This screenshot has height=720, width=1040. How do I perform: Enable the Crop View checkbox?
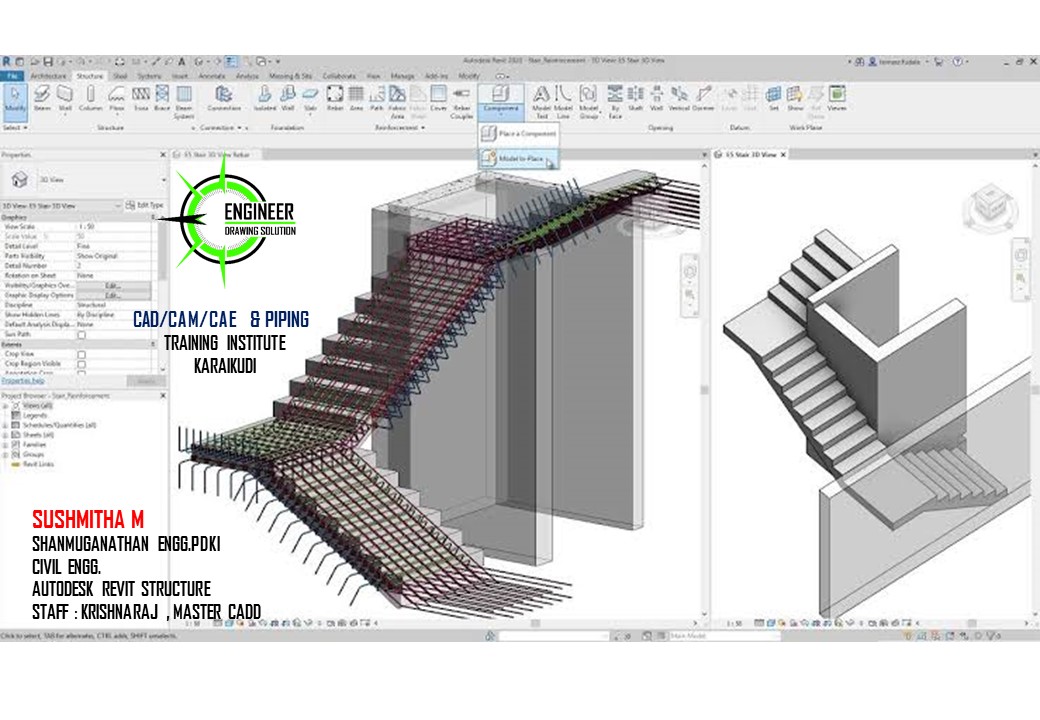tap(82, 354)
